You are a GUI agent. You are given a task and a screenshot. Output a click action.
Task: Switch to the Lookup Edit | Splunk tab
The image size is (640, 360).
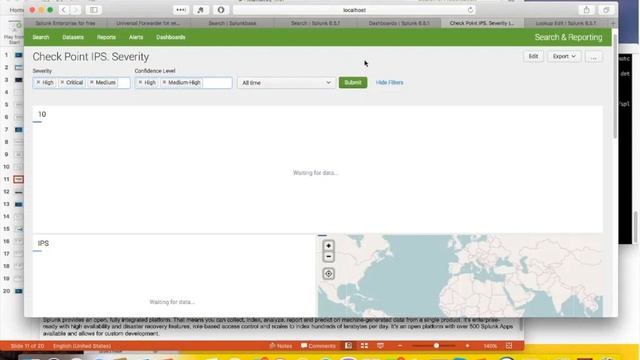click(566, 23)
